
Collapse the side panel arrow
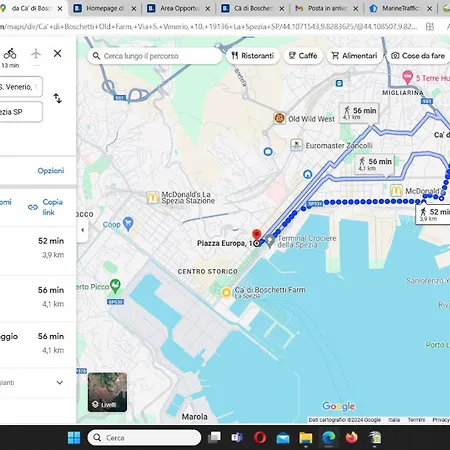(x=83, y=230)
